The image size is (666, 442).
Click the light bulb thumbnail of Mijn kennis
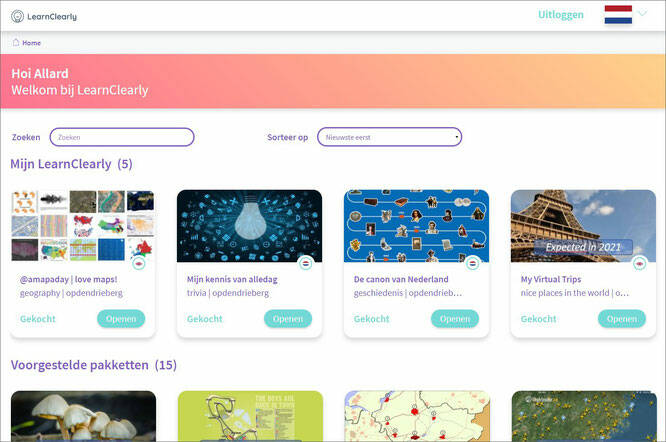[250, 226]
